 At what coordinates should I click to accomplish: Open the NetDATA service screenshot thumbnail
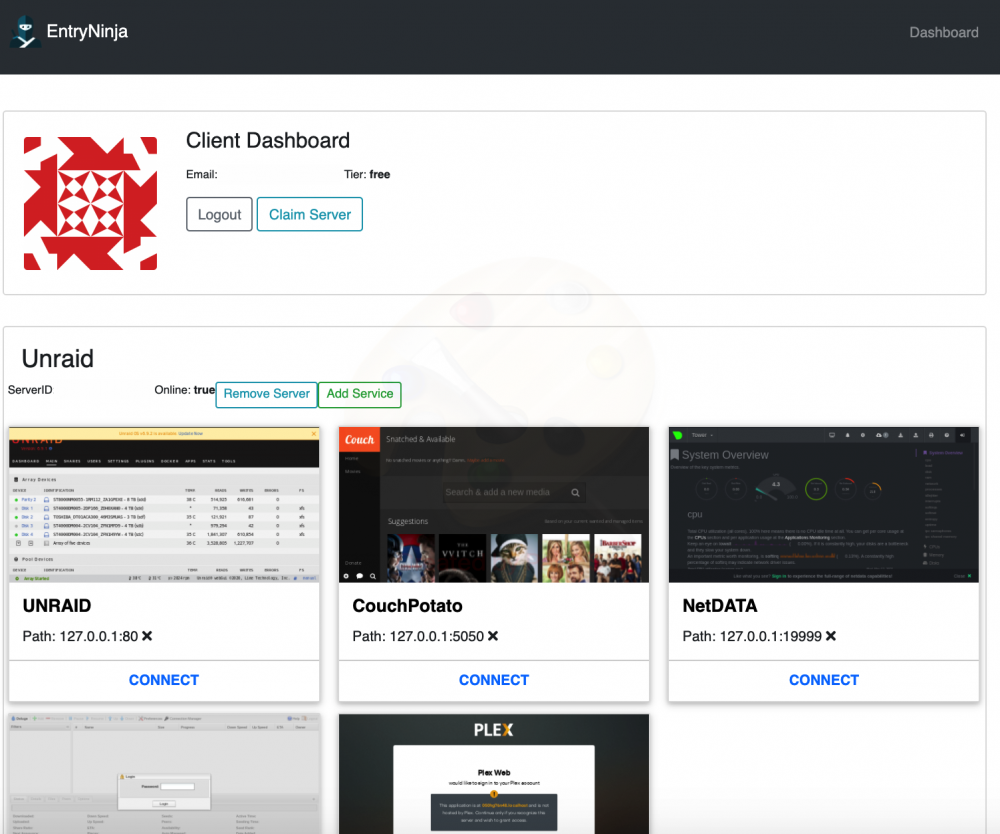pyautogui.click(x=823, y=504)
